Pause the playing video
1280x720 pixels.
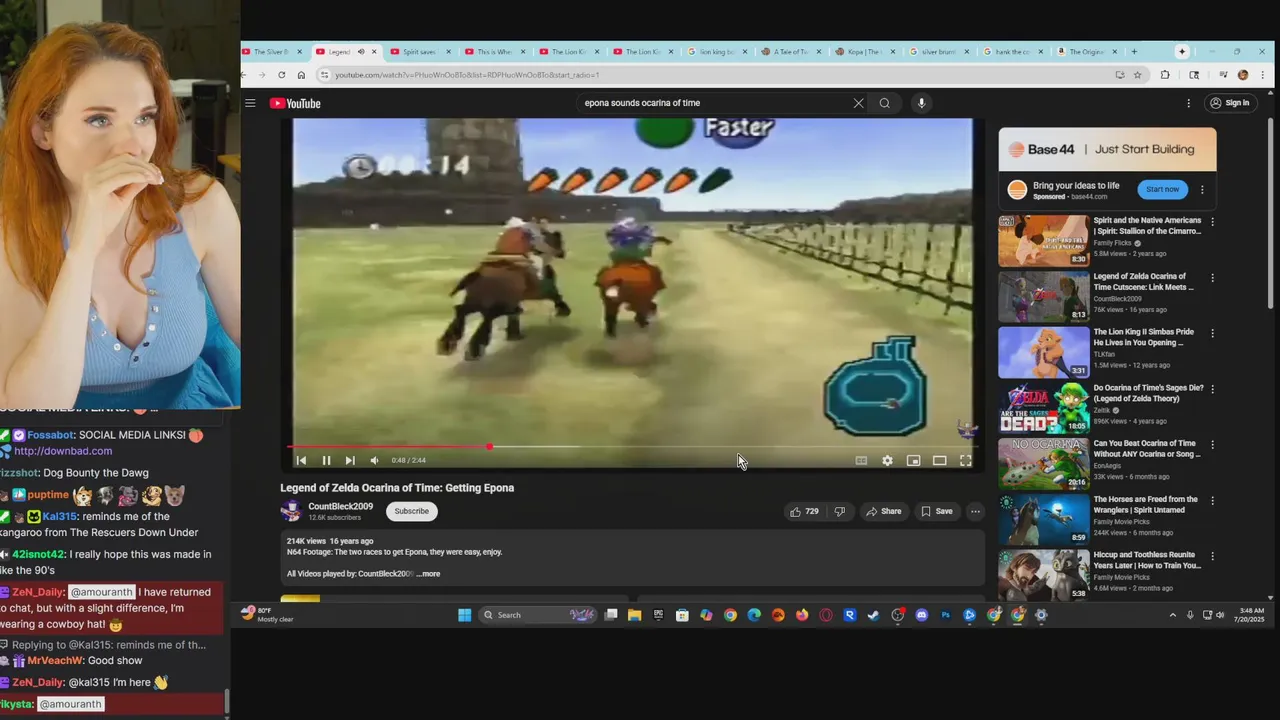point(326,460)
